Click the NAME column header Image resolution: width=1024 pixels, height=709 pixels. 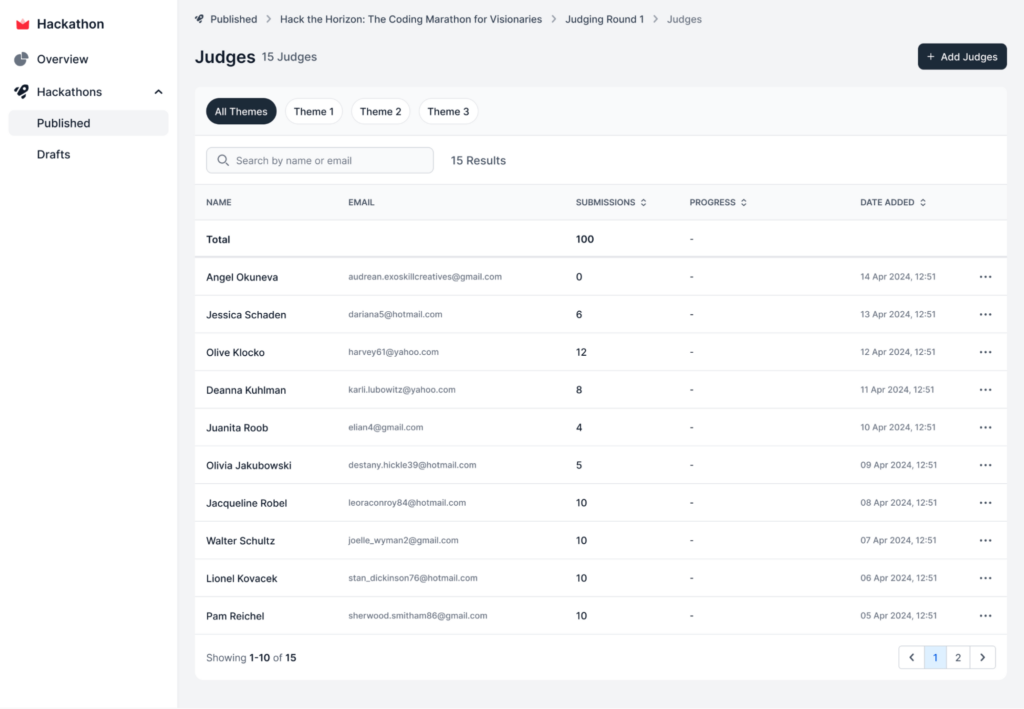pos(219,202)
